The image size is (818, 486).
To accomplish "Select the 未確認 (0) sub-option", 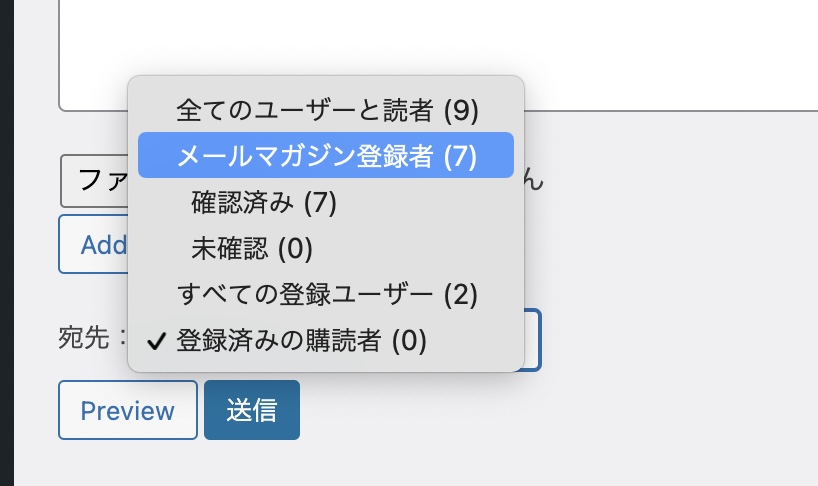I will pos(252,248).
